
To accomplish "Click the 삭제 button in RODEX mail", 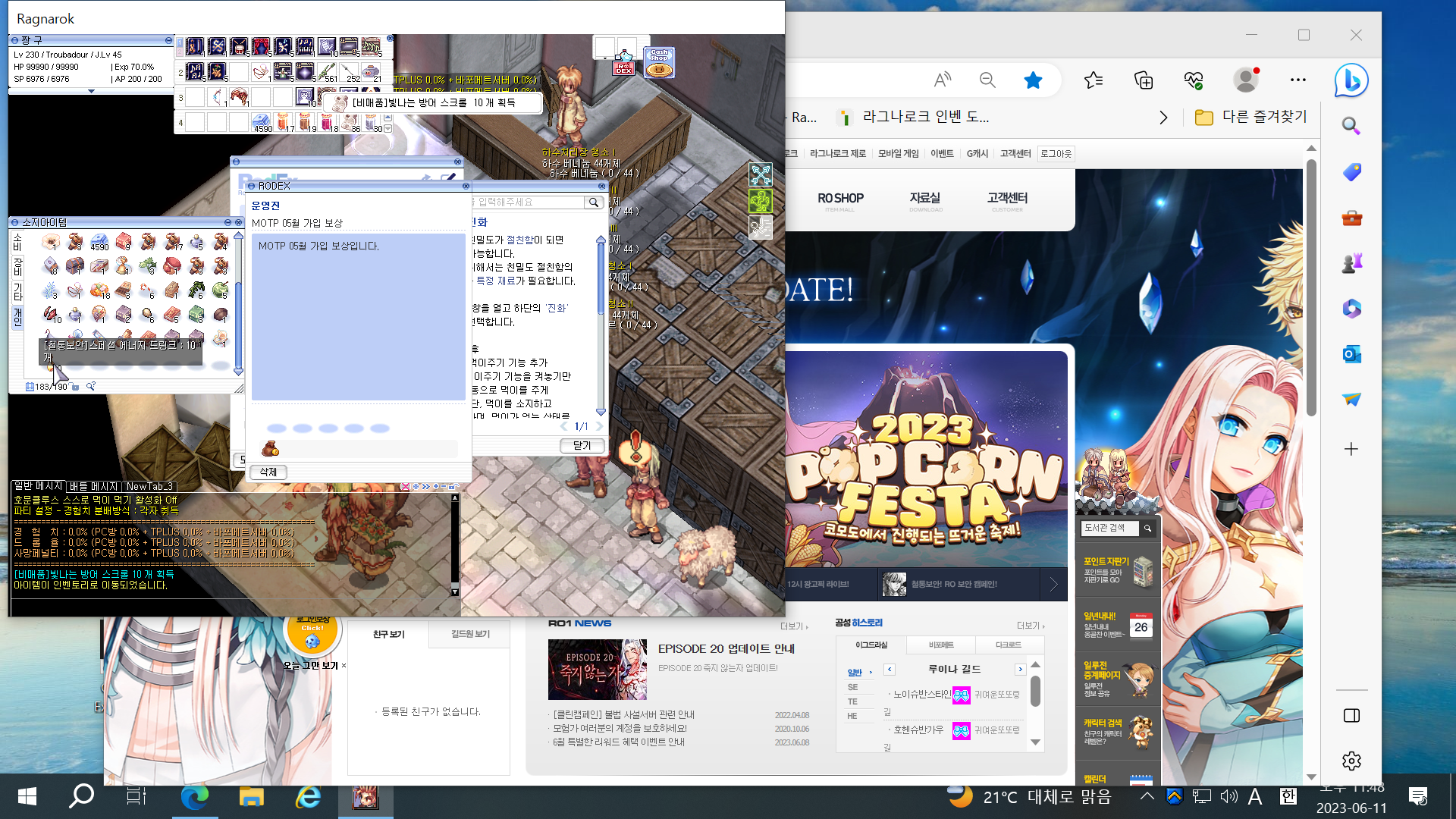I will click(x=268, y=472).
